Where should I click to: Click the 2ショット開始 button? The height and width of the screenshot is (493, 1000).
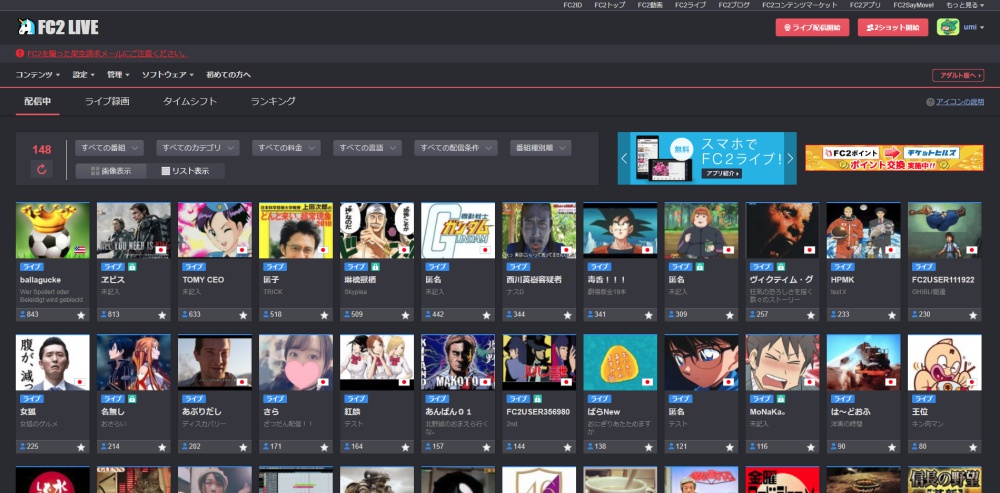[893, 27]
